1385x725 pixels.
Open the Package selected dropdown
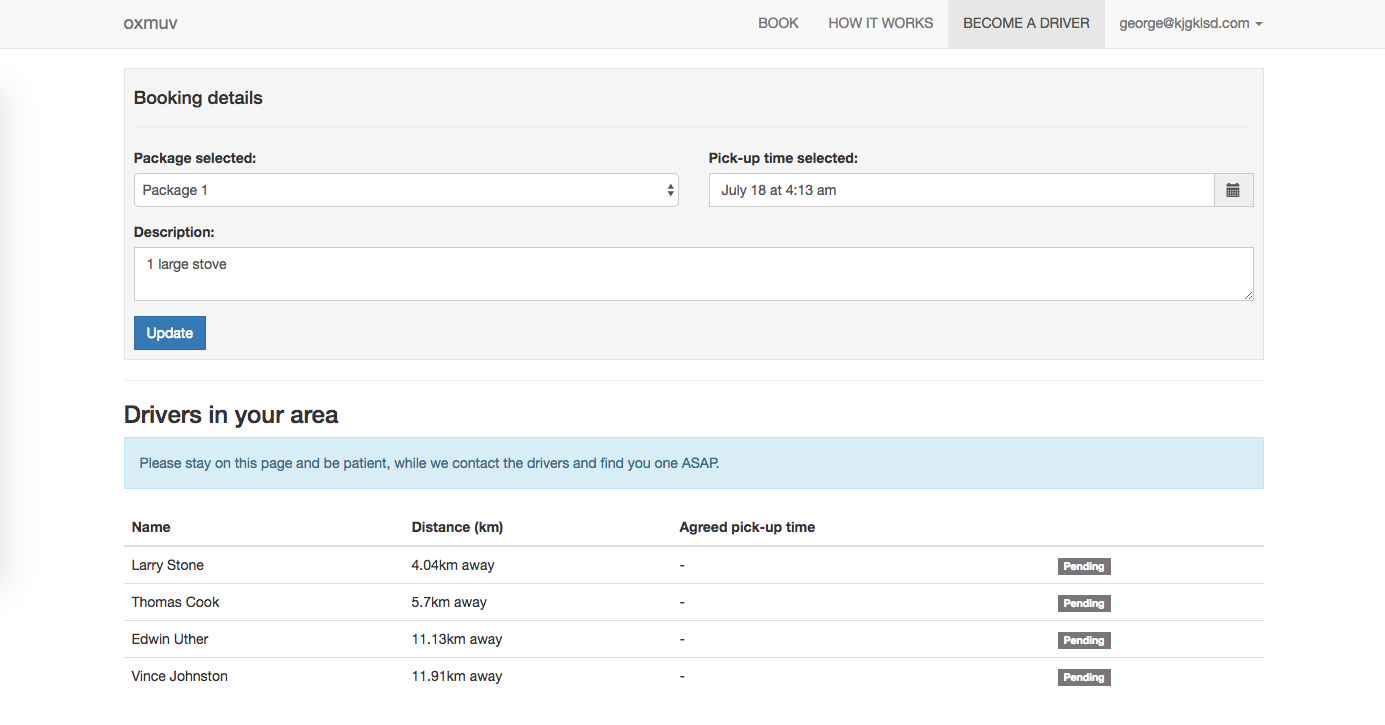pyautogui.click(x=406, y=190)
